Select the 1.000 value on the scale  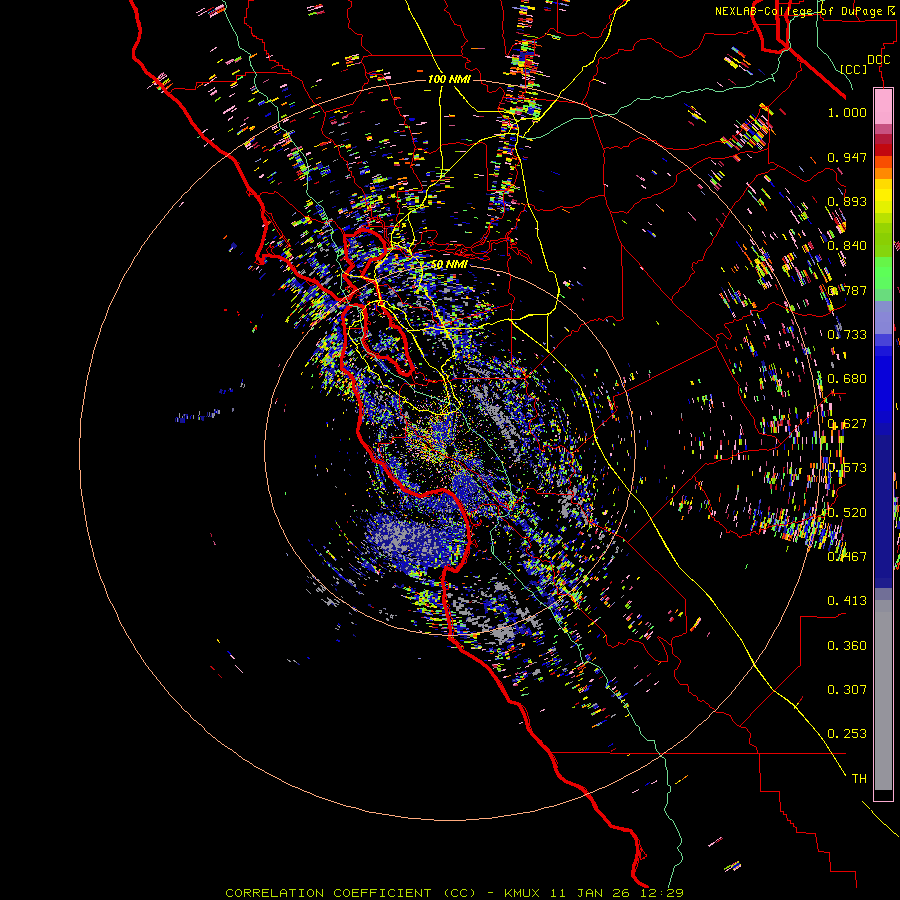click(x=847, y=113)
